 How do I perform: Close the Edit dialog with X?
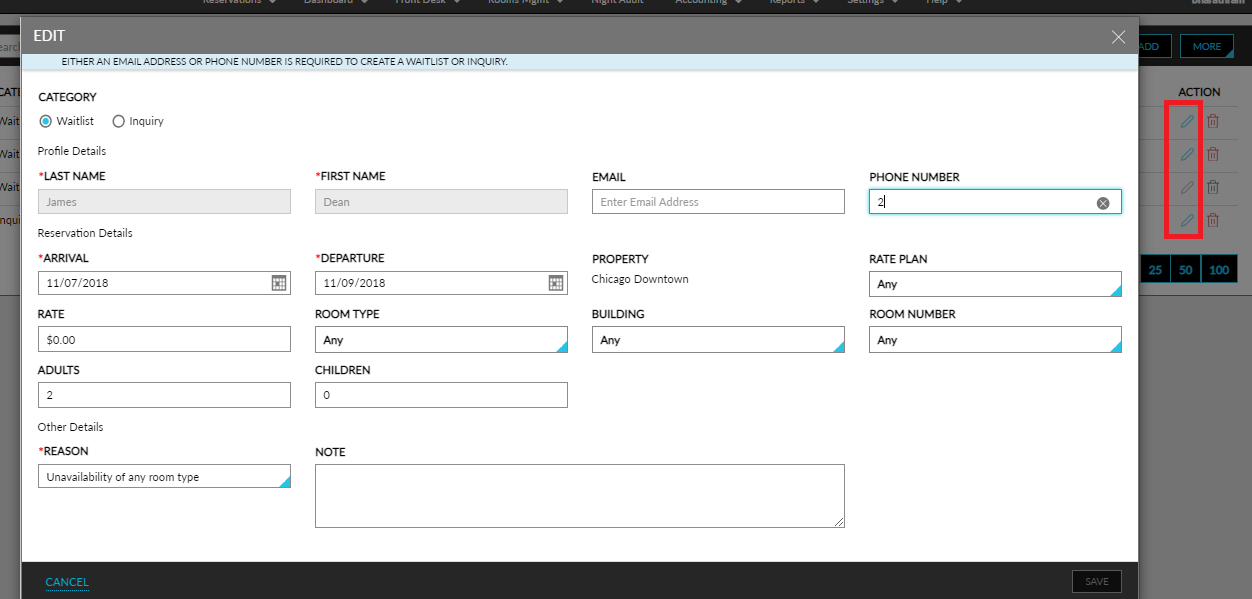coord(1118,37)
